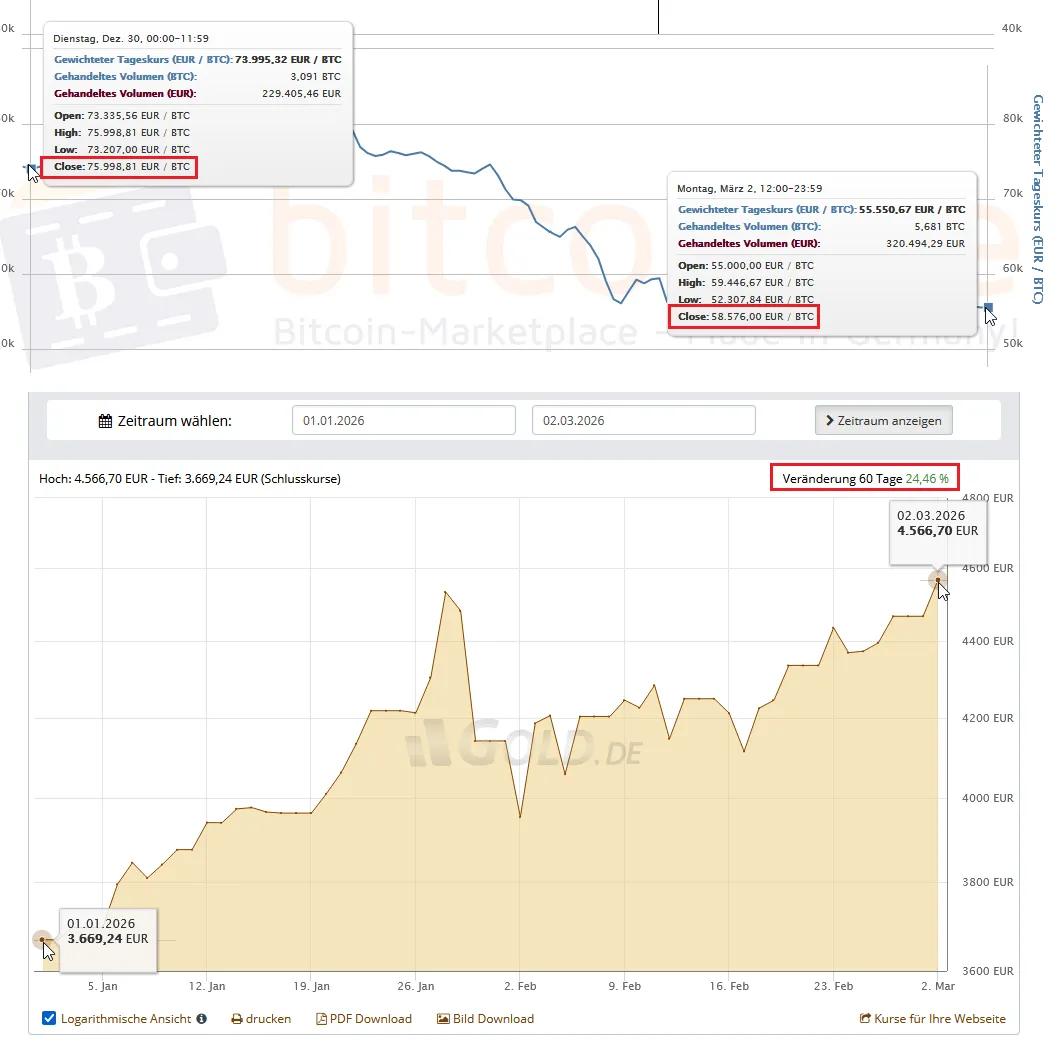1058x1039 pixels.
Task: Click the calendar icon beside Zeitraum wählen
Action: coord(105,421)
